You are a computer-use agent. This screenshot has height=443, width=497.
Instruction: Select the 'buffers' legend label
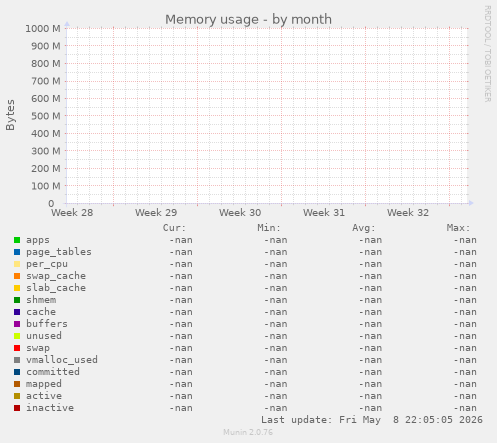click(x=47, y=324)
